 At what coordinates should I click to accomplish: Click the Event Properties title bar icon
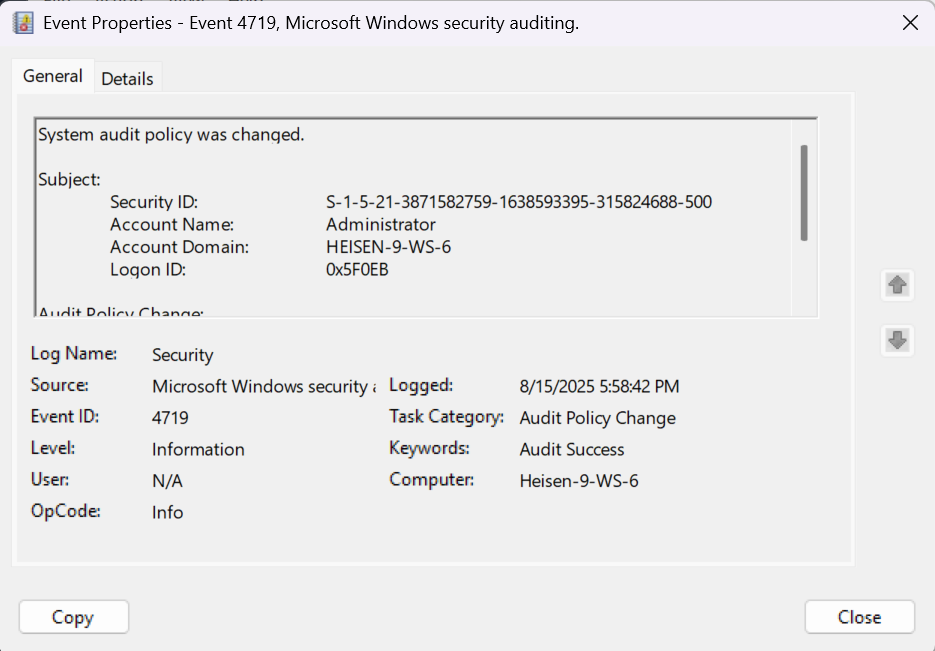click(x=22, y=22)
